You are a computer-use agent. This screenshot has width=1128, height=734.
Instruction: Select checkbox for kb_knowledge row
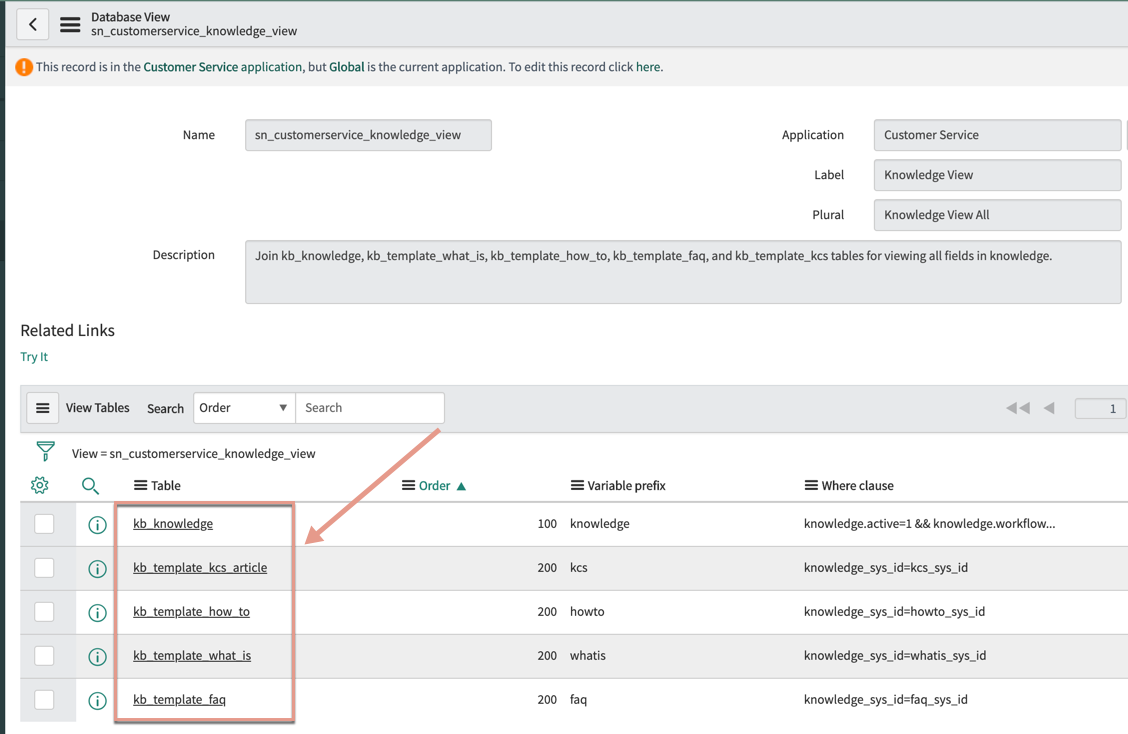(x=44, y=524)
